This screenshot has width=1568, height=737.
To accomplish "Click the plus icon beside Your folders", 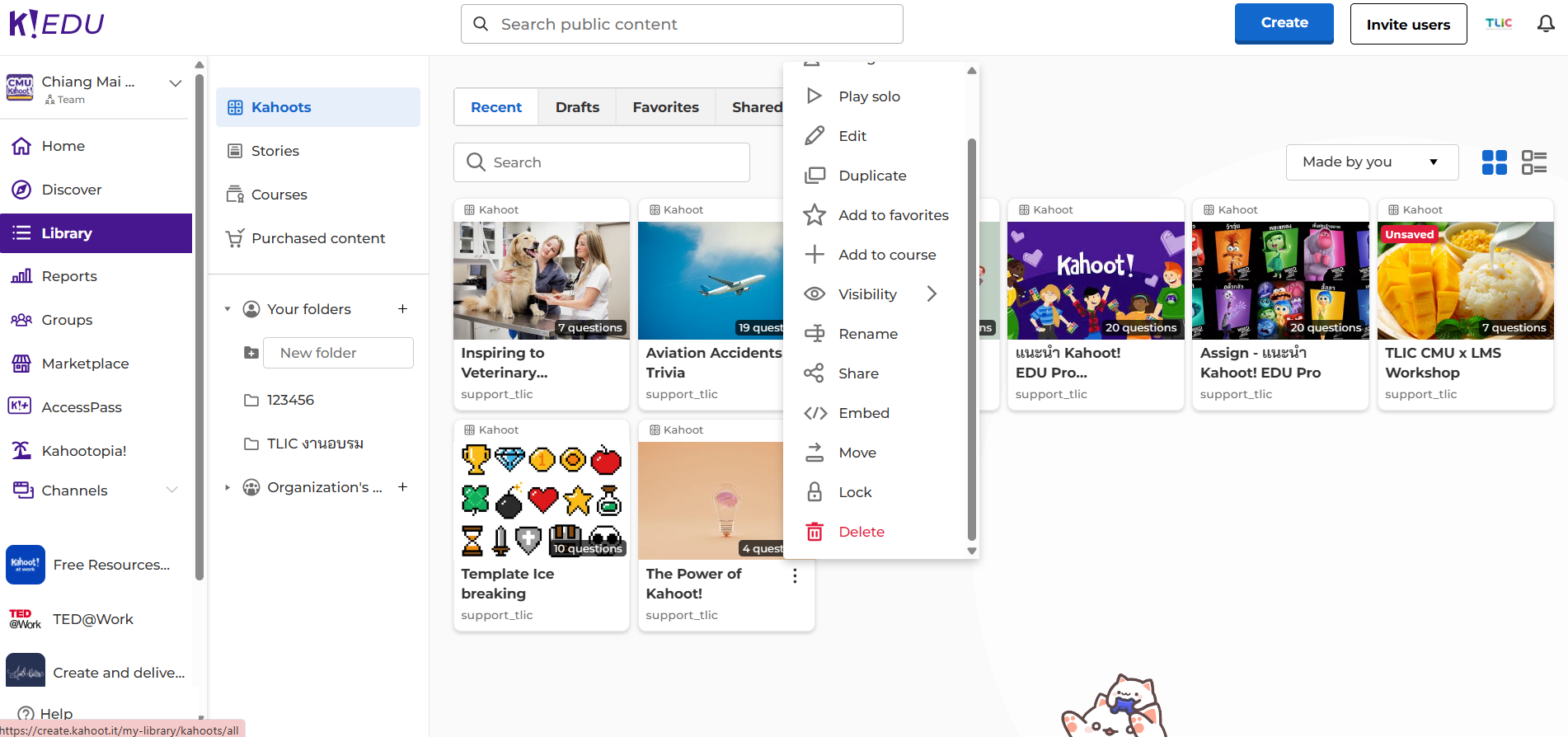I will (x=403, y=309).
